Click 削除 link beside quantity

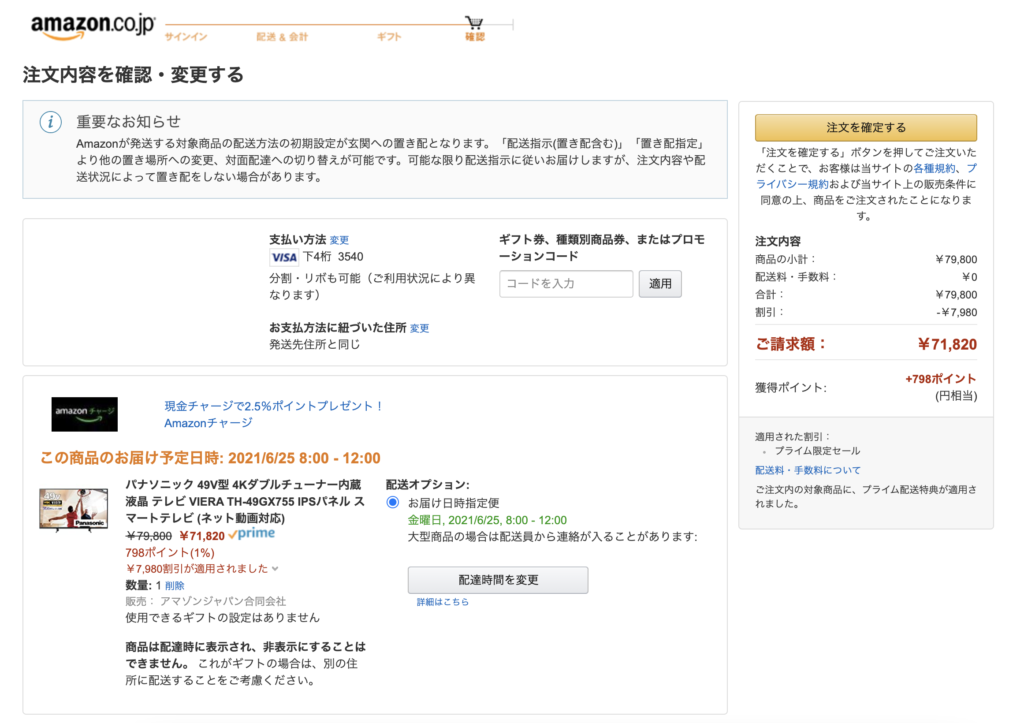coord(175,585)
